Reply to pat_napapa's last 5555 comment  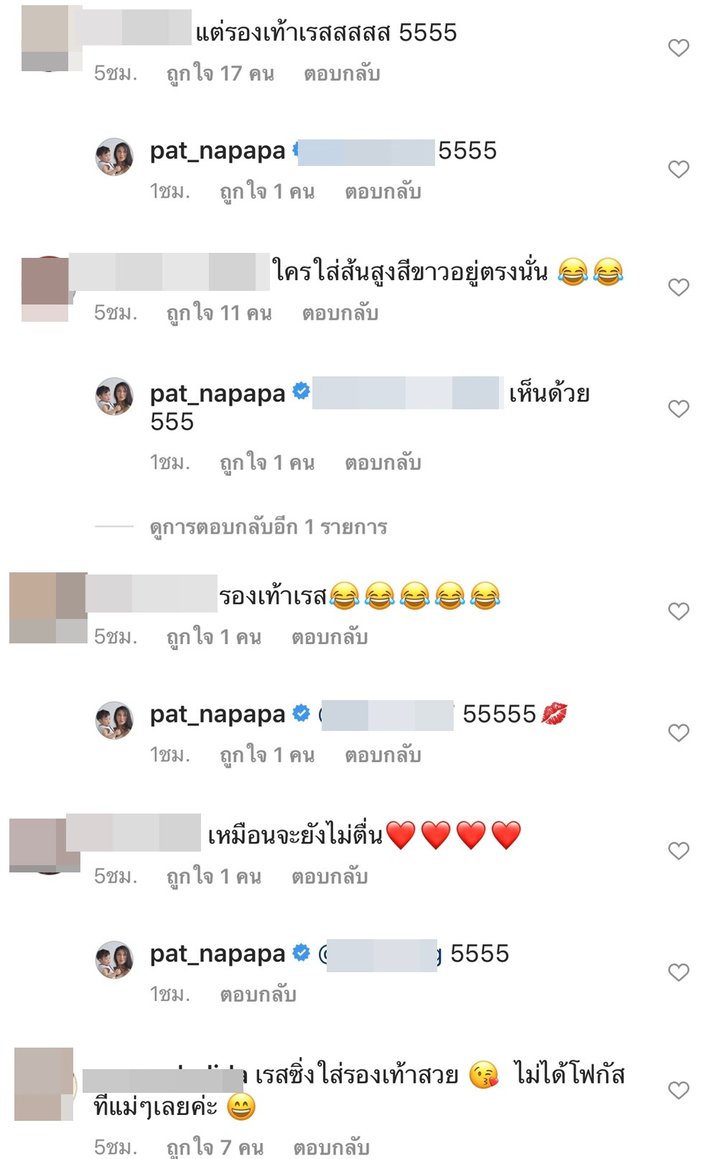click(258, 995)
